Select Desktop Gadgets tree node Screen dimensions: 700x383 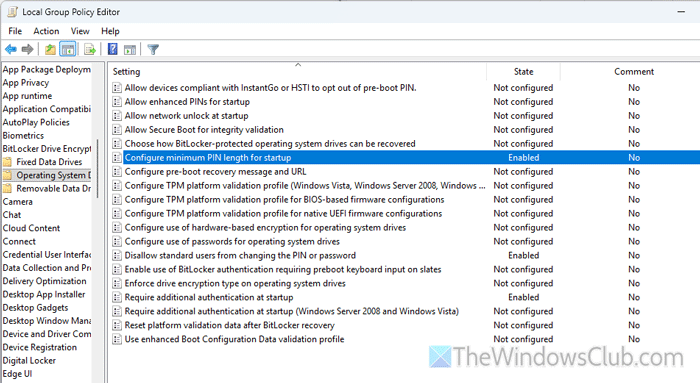click(35, 308)
